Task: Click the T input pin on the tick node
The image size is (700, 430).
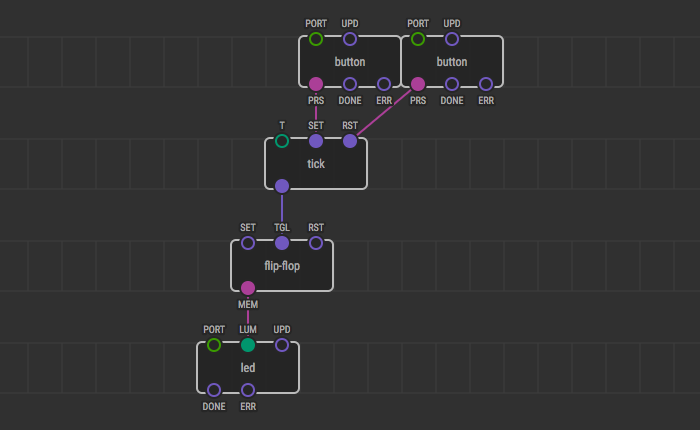Action: coord(282,141)
